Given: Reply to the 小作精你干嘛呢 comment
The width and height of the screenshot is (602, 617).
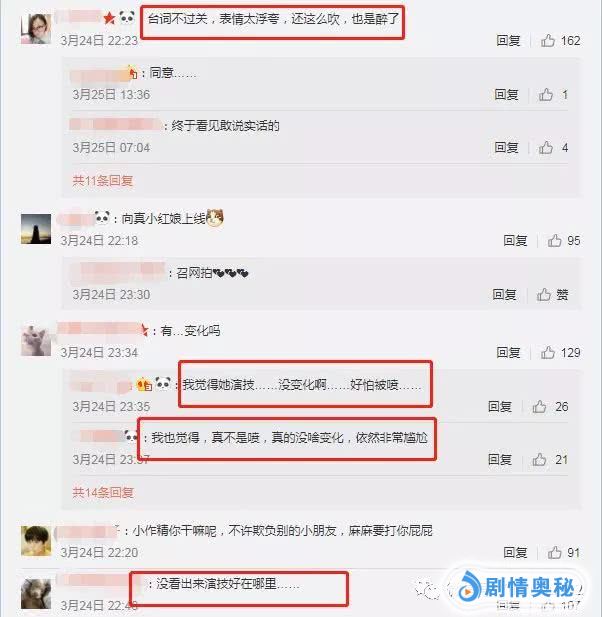Looking at the screenshot, I should pos(515,552).
